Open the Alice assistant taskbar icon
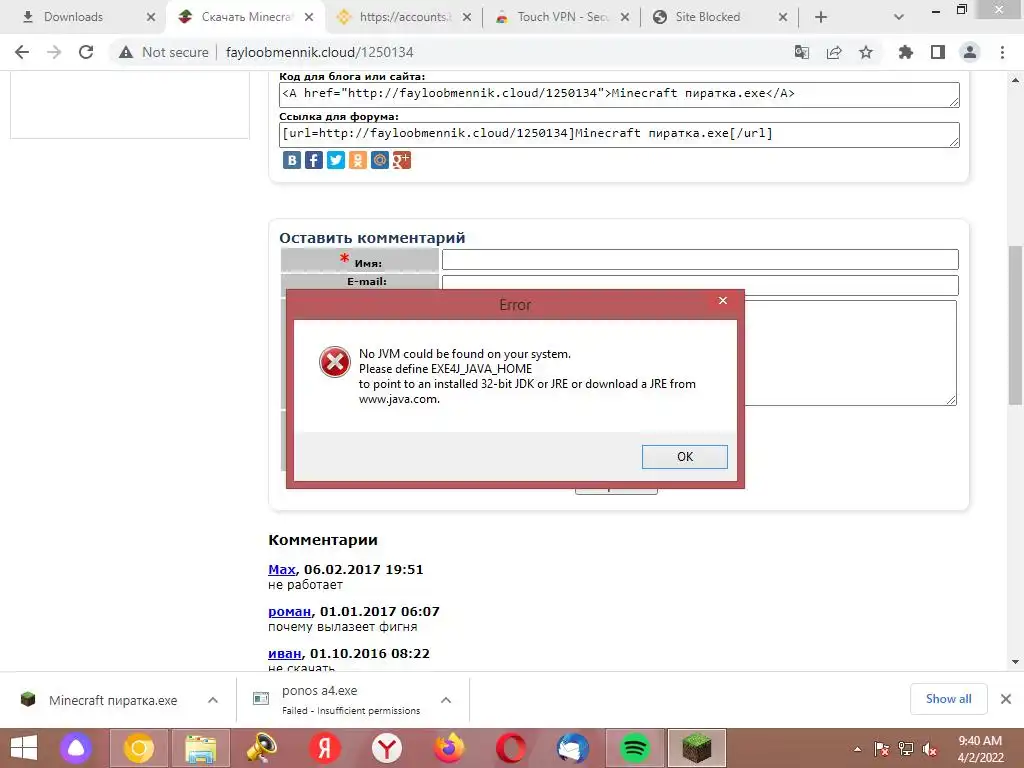The image size is (1024, 768). (x=76, y=748)
